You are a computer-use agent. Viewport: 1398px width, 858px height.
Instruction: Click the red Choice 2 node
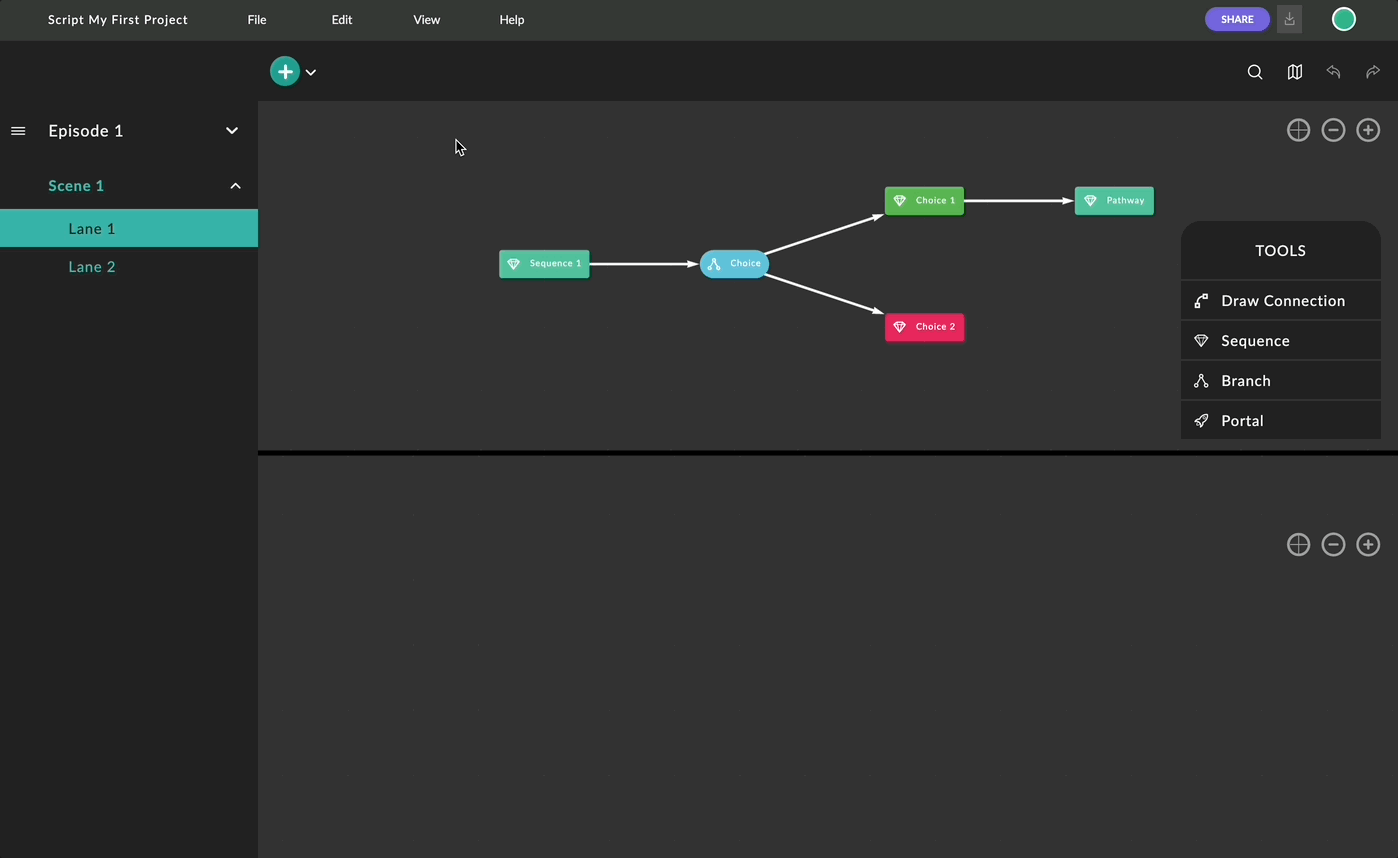[x=924, y=327]
